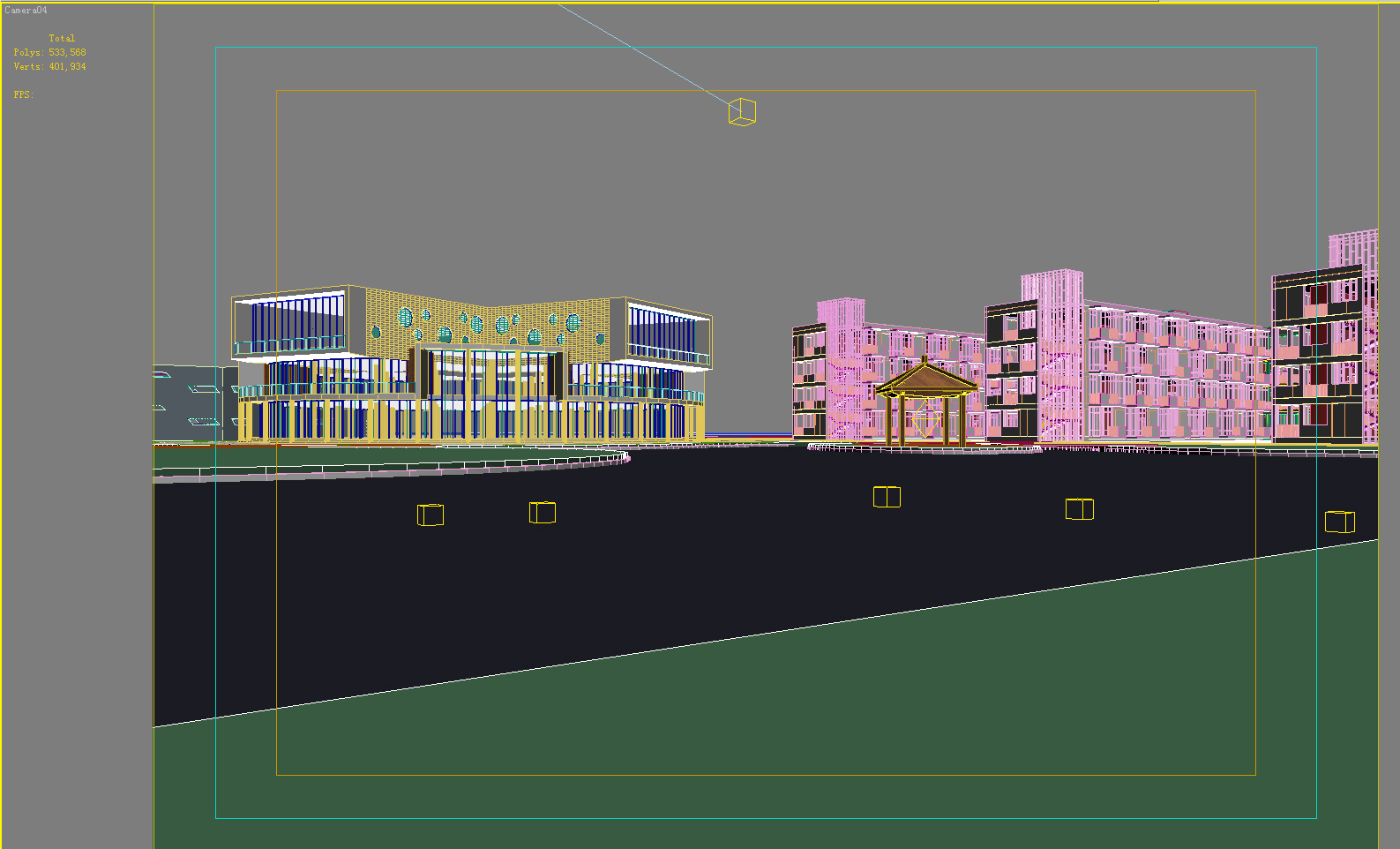Select the box helper at the top of the sky
1400x849 pixels.
pos(742,112)
